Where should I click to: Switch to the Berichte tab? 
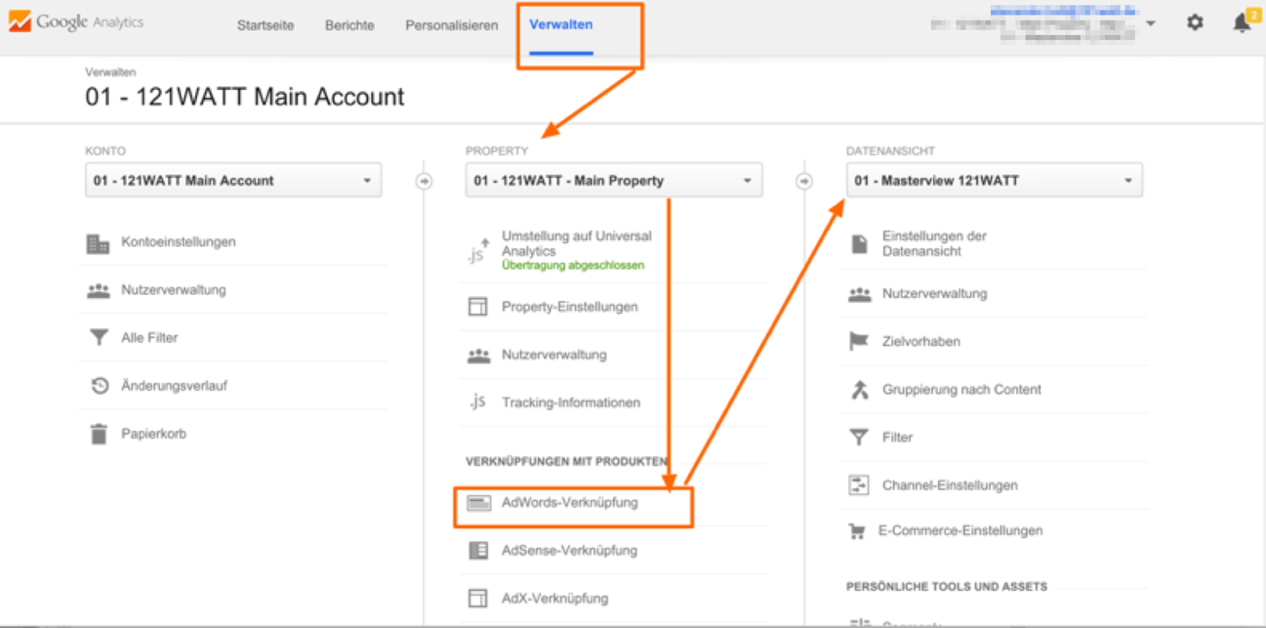pyautogui.click(x=350, y=26)
